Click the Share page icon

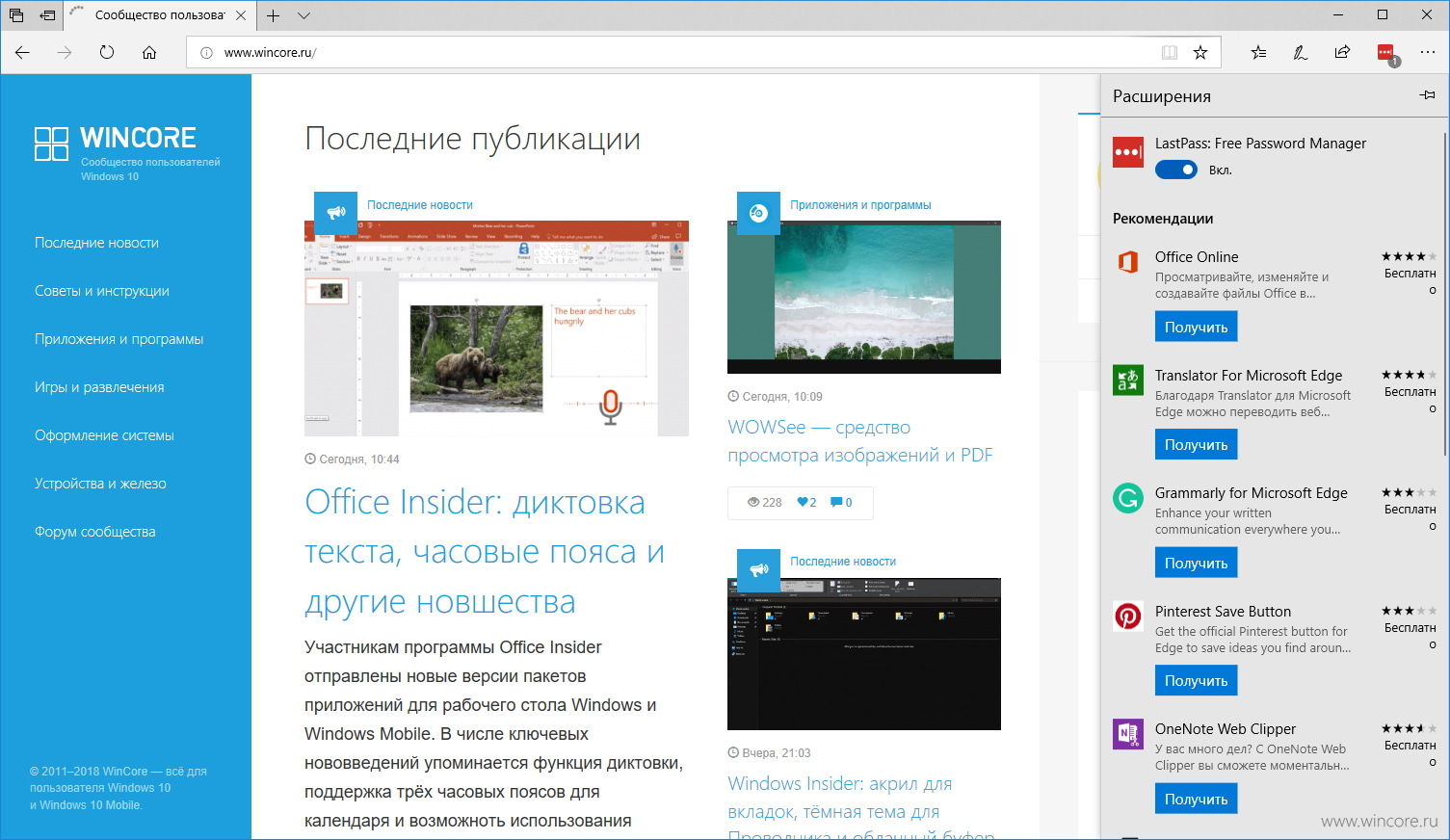(1342, 52)
